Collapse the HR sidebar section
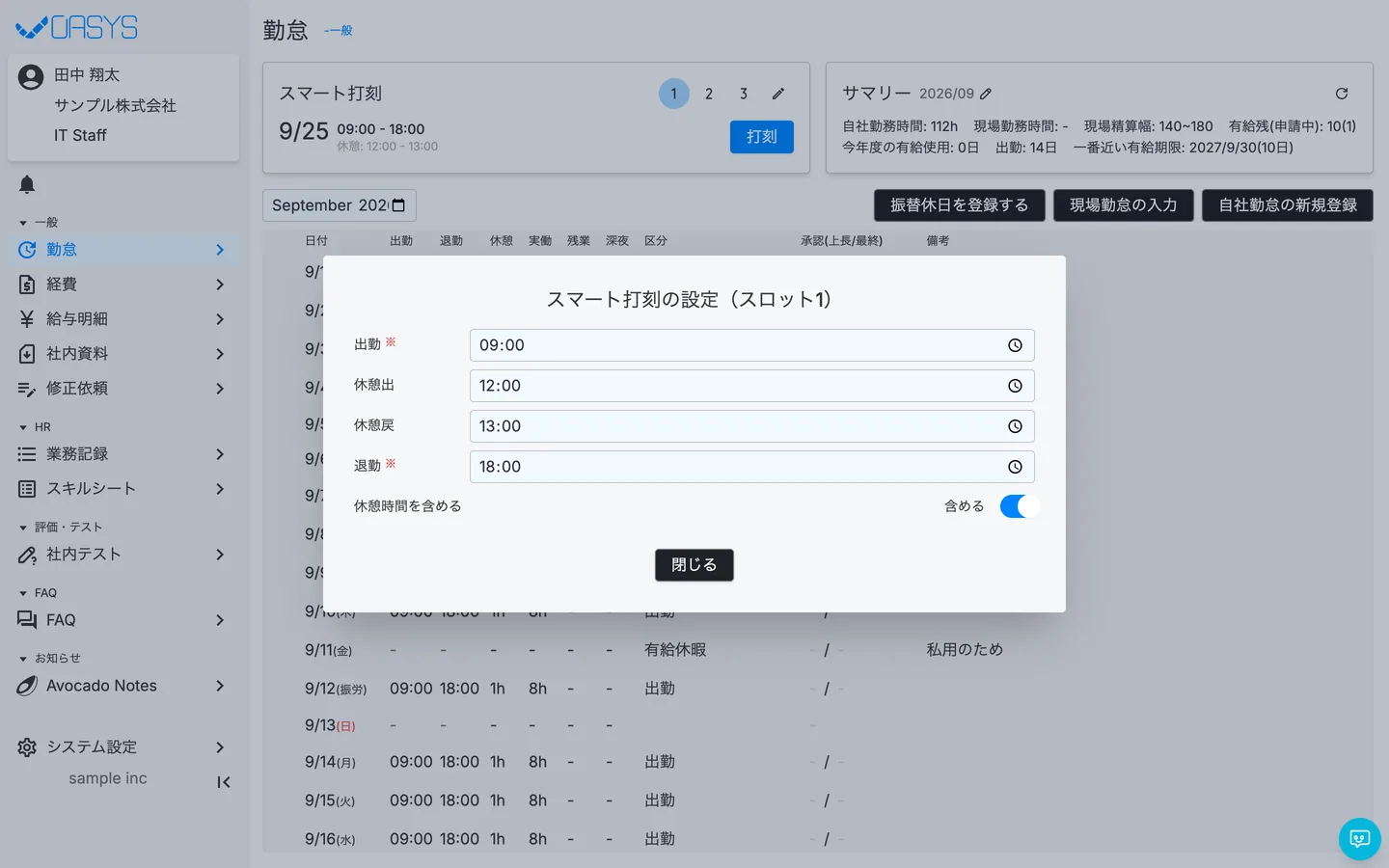This screenshot has width=1389, height=868. click(x=35, y=427)
